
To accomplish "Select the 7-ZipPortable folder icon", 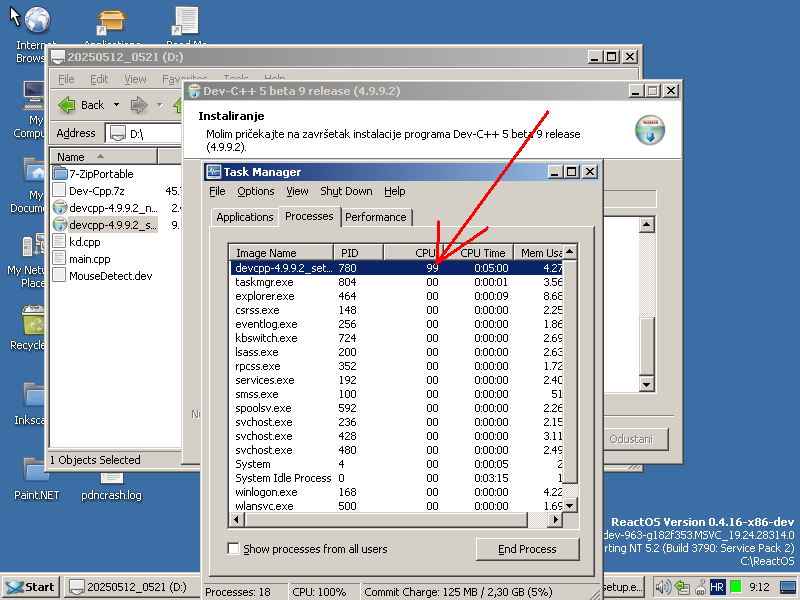I will point(60,173).
